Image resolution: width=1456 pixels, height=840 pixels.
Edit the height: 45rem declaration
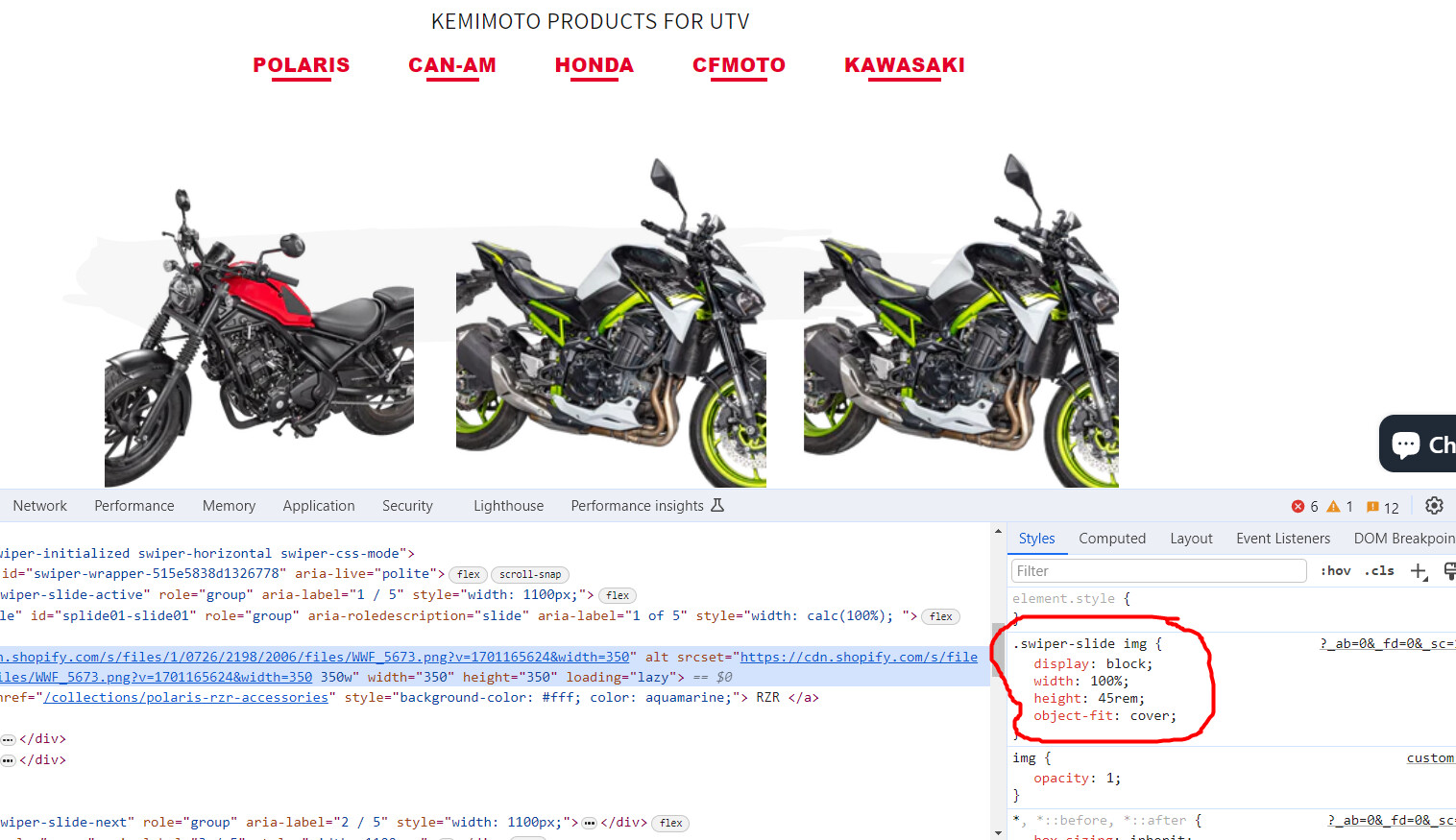(x=1089, y=699)
